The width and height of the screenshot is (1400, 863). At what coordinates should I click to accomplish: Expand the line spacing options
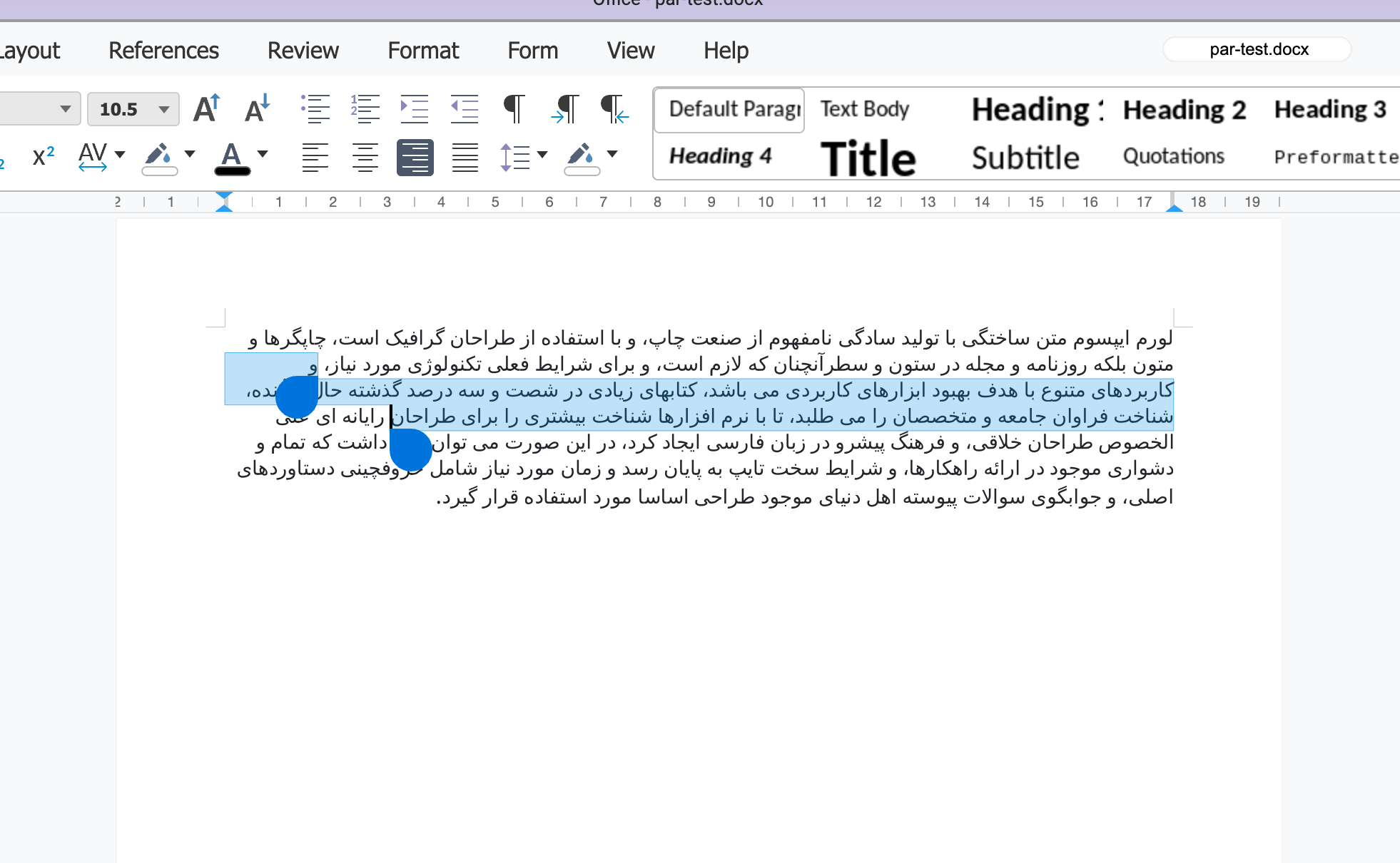[x=542, y=155]
